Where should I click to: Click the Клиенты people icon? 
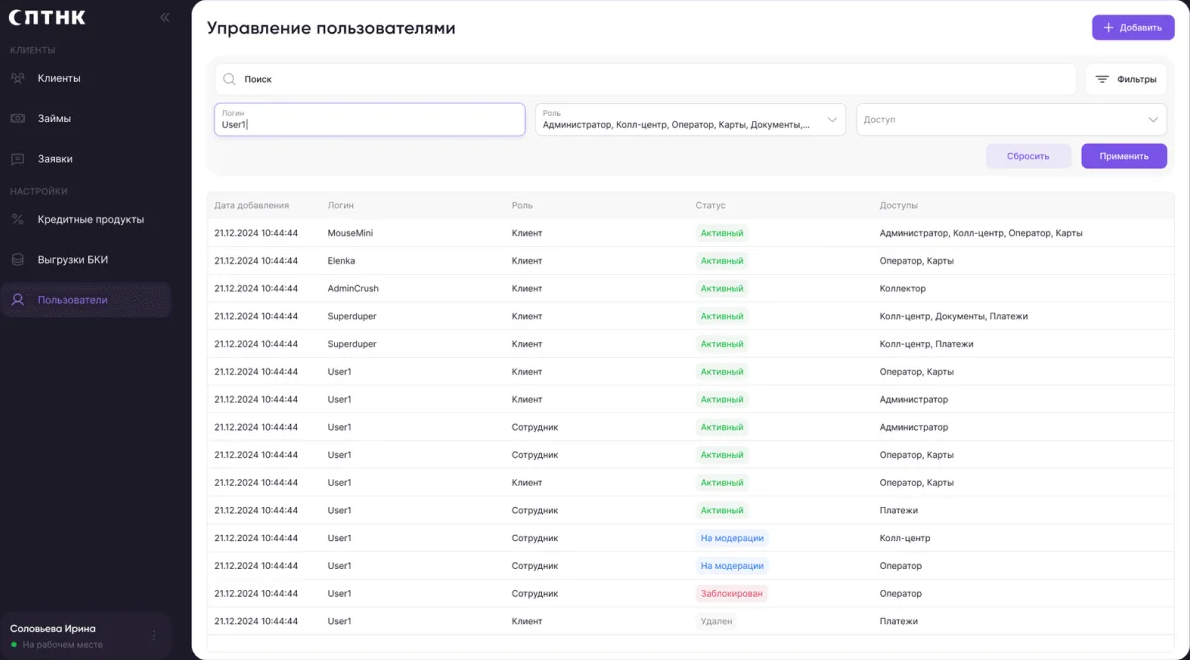click(x=17, y=78)
